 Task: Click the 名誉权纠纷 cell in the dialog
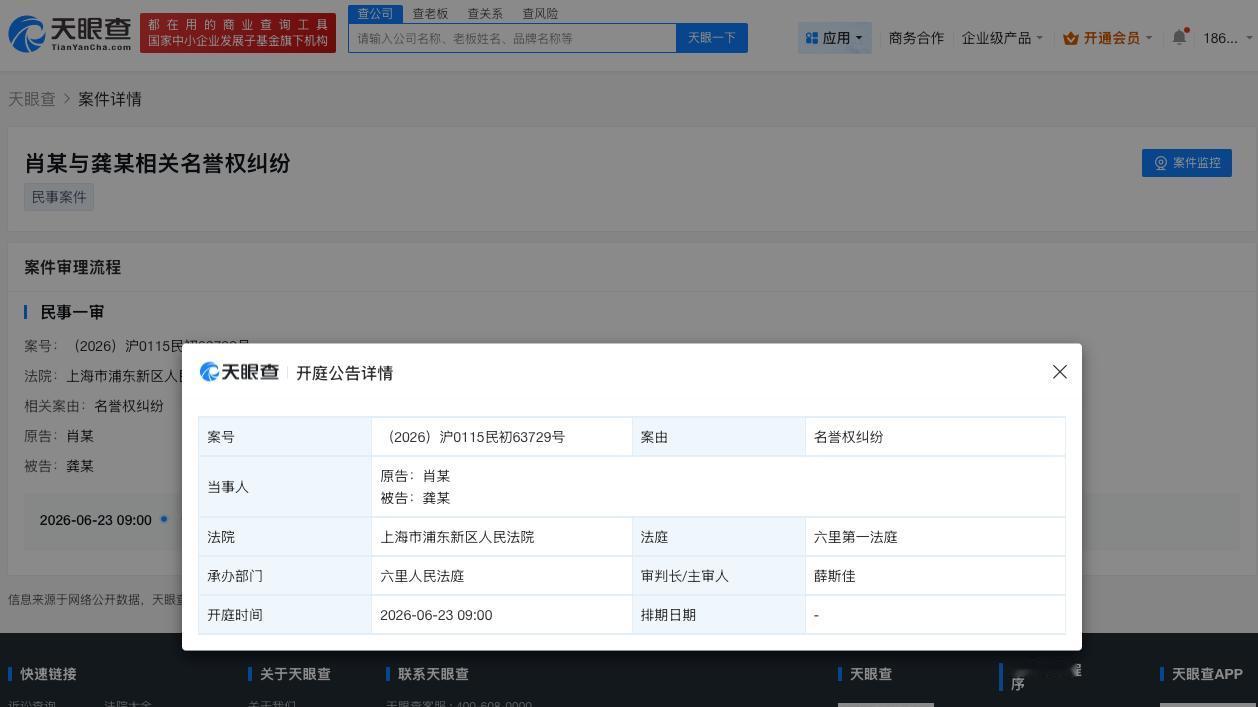[935, 437]
